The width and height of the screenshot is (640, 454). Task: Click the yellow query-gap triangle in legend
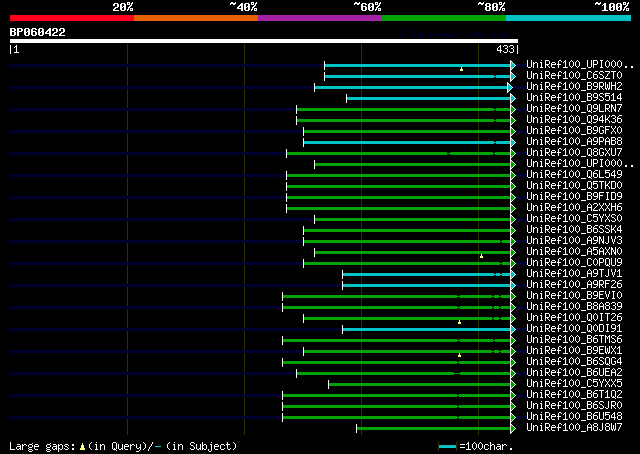pos(82,447)
